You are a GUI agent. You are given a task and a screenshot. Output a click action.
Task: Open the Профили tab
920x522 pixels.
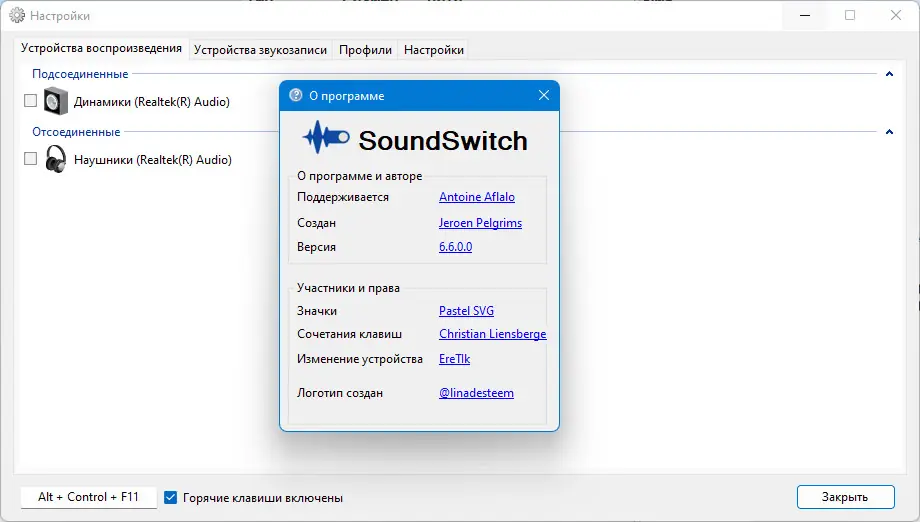[365, 50]
